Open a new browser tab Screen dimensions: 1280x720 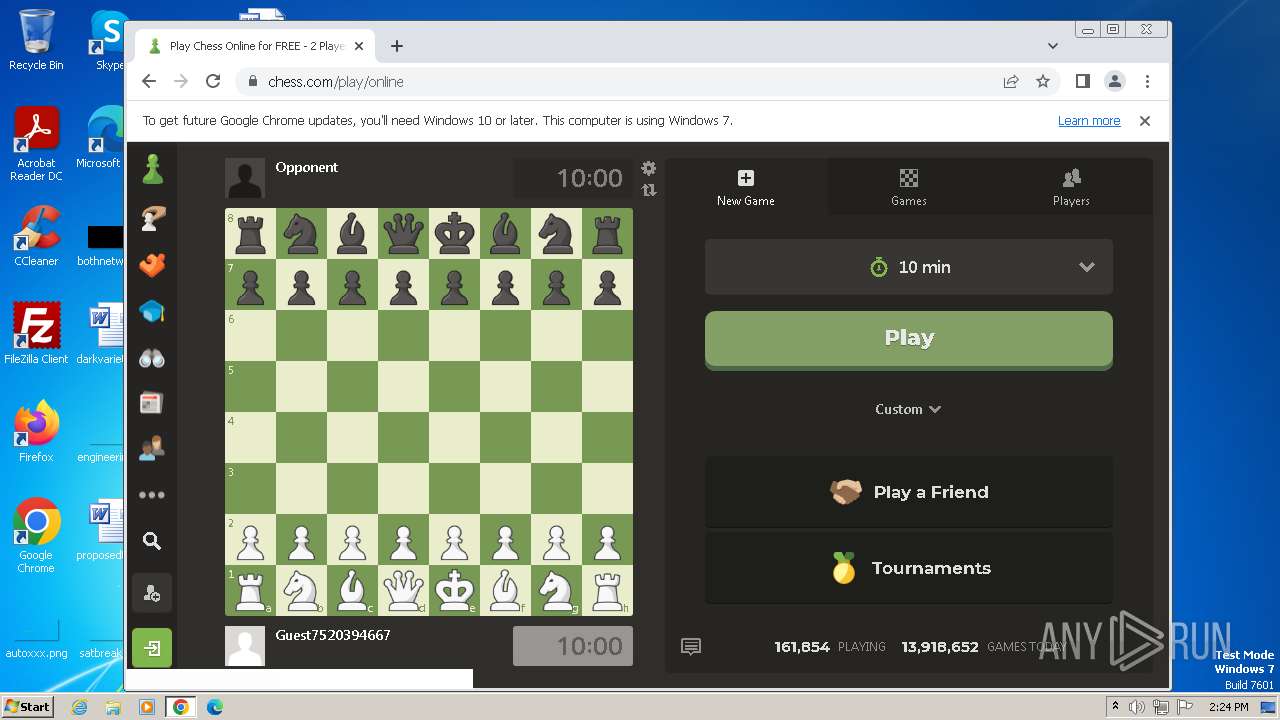[x=397, y=46]
